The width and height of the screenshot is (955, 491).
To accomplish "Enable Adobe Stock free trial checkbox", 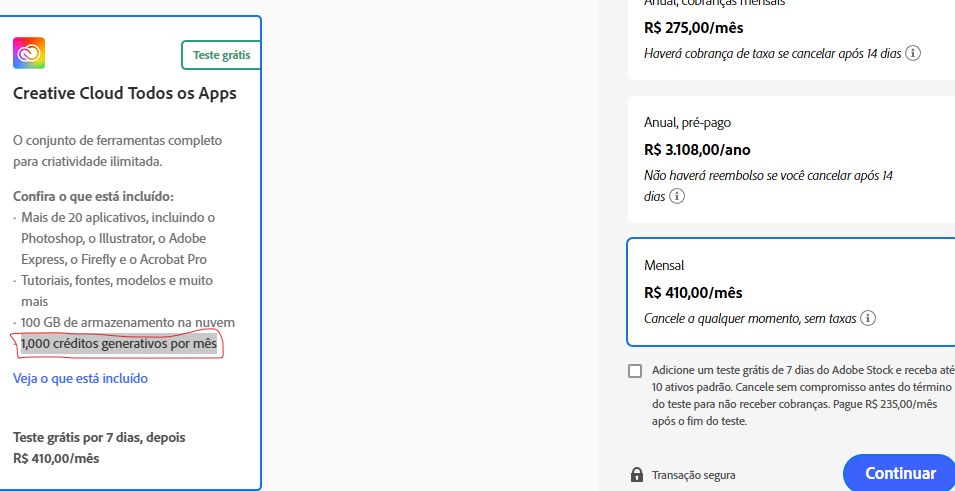I will click(635, 371).
